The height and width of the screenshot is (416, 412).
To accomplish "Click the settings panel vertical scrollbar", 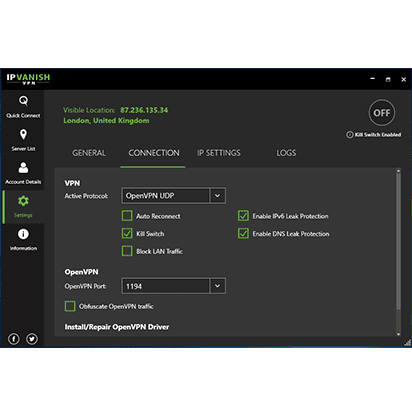I will [398, 242].
